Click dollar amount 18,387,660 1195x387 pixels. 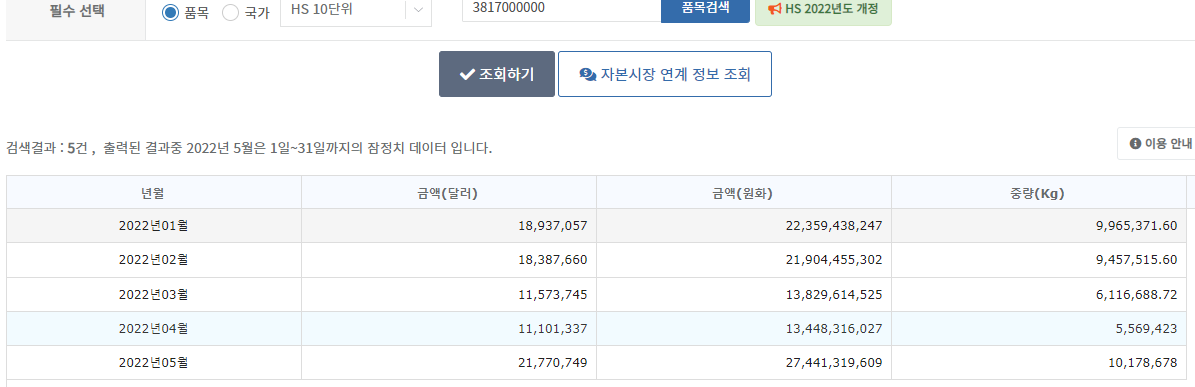click(x=552, y=260)
